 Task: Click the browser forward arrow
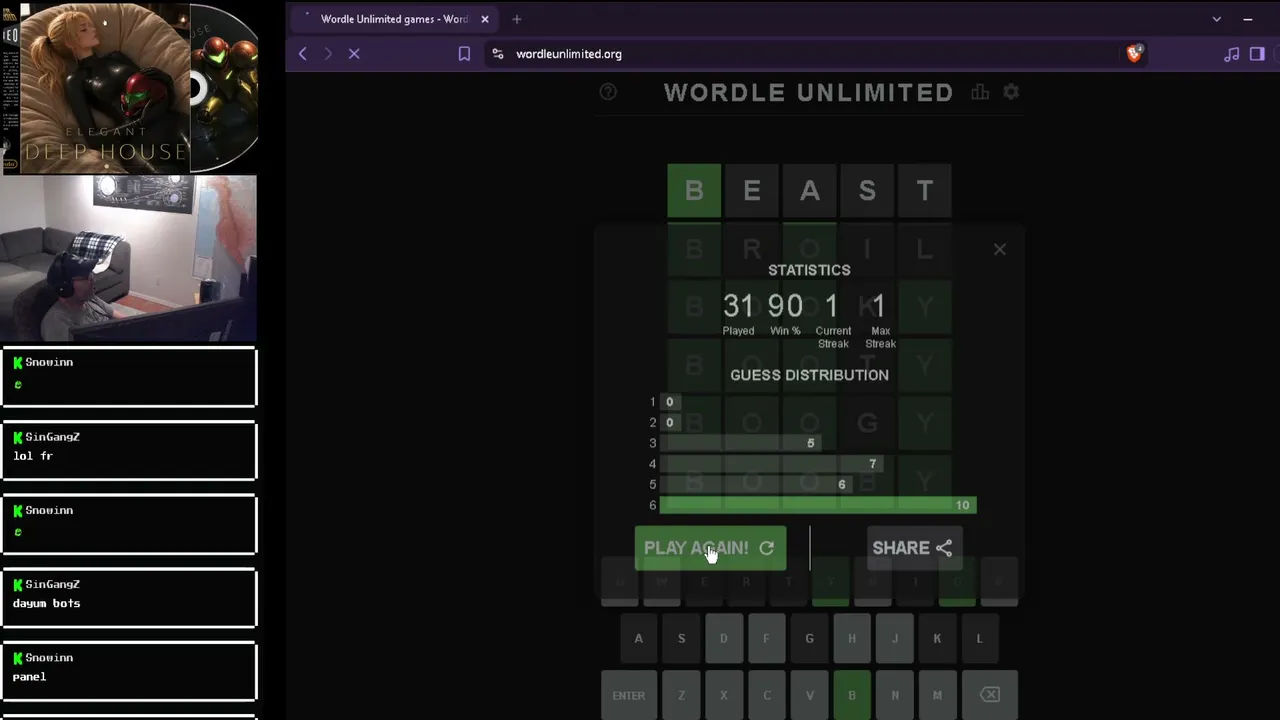click(328, 54)
